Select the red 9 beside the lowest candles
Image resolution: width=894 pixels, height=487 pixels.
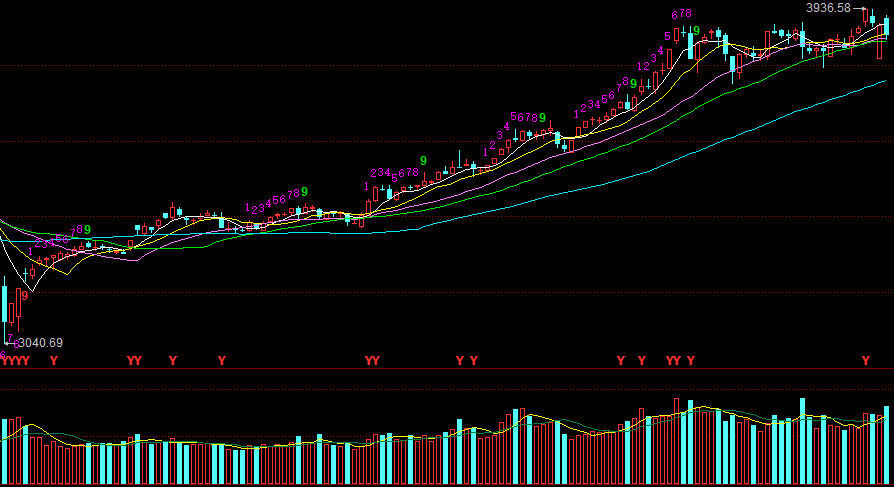(24, 295)
